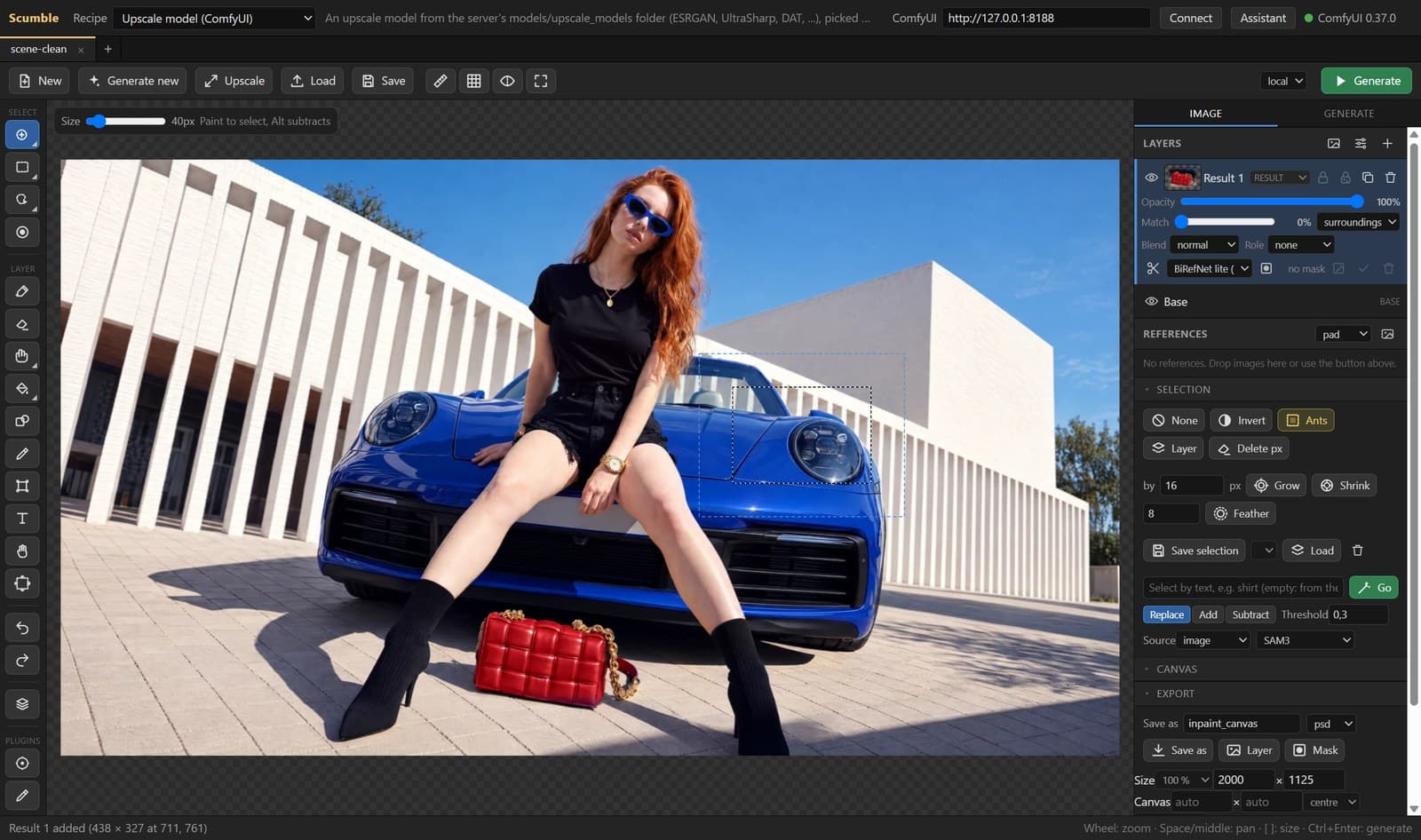Toggle alpha lock on Result 1 layer
1421x840 pixels.
(x=1346, y=178)
